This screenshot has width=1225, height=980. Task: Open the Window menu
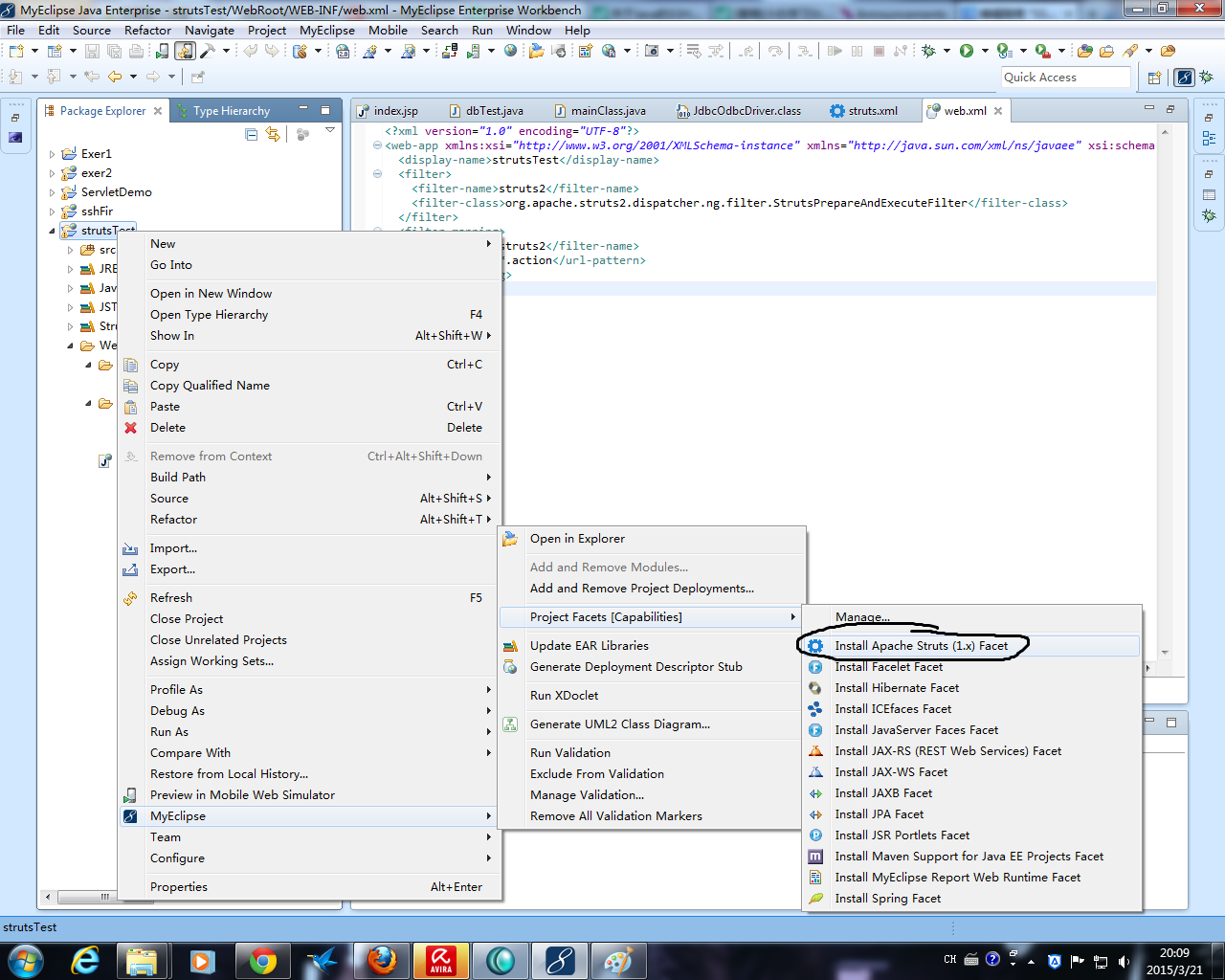pyautogui.click(x=528, y=30)
